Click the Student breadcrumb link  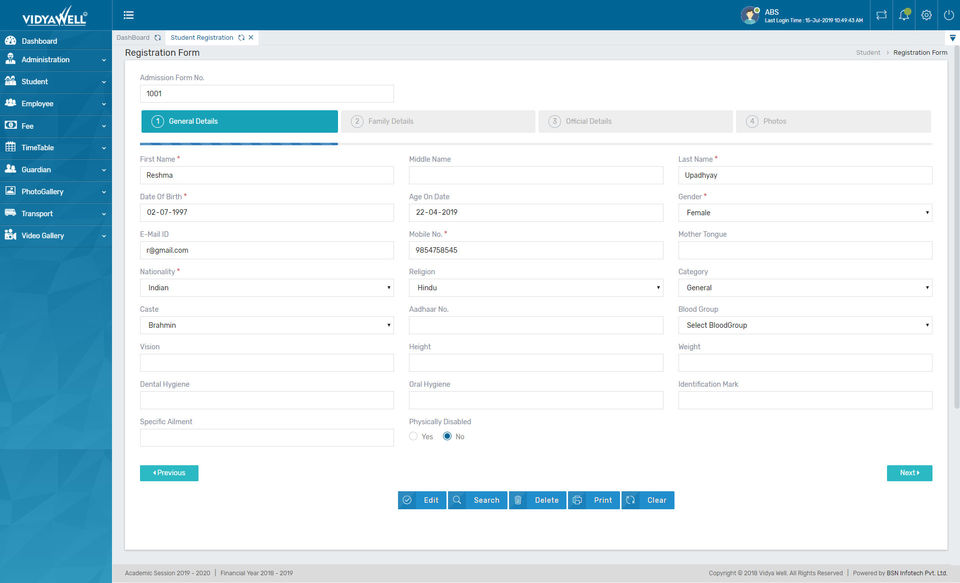(x=868, y=53)
